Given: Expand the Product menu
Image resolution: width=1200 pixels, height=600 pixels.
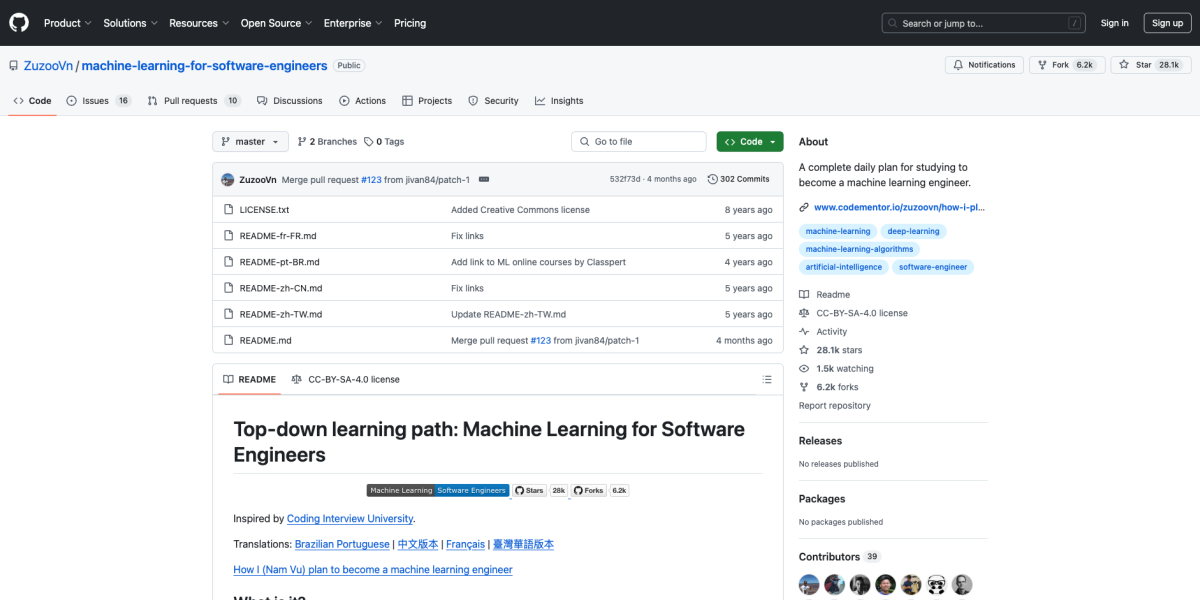Looking at the screenshot, I should (x=67, y=22).
